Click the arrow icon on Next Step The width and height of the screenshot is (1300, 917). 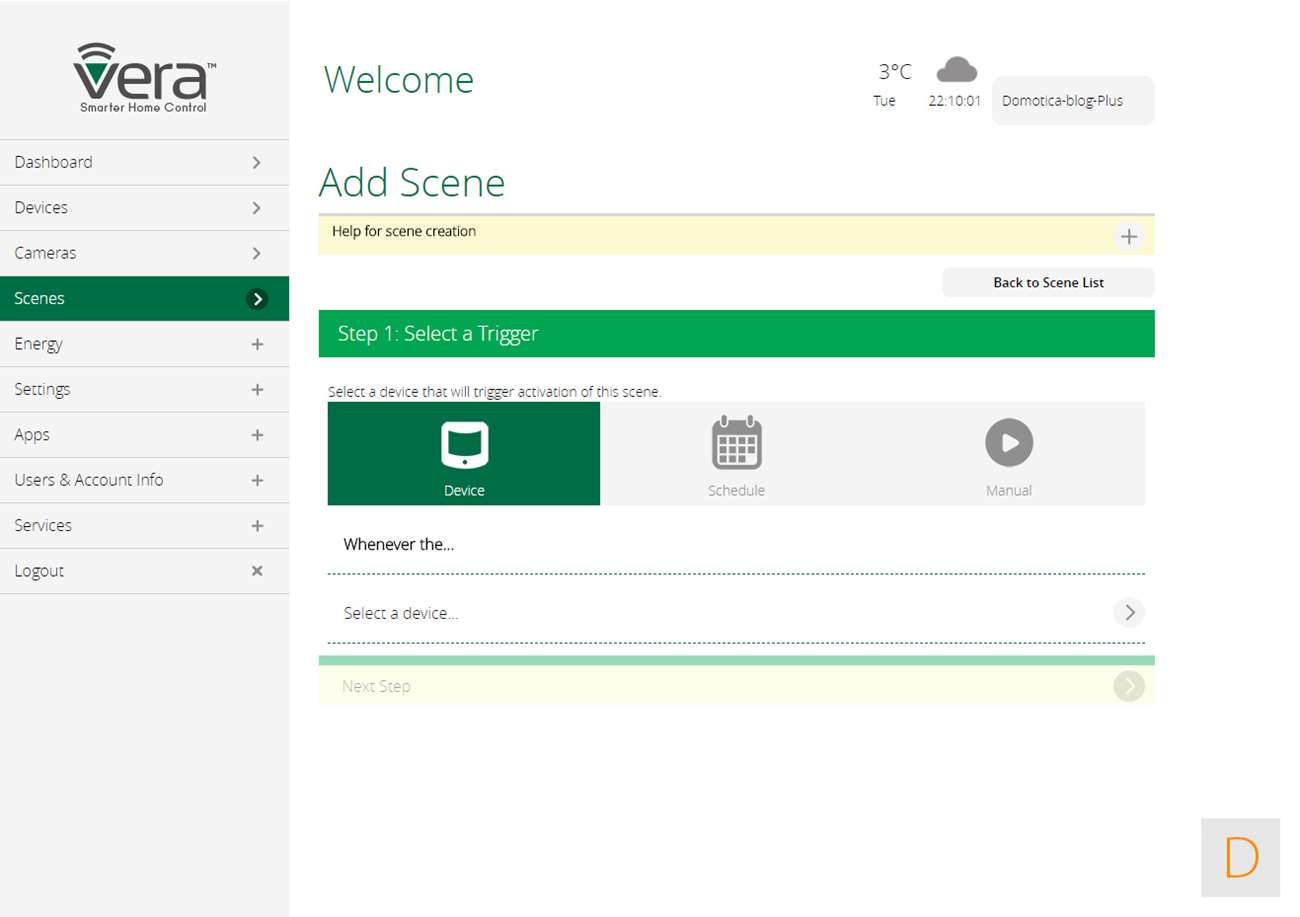pyautogui.click(x=1128, y=686)
